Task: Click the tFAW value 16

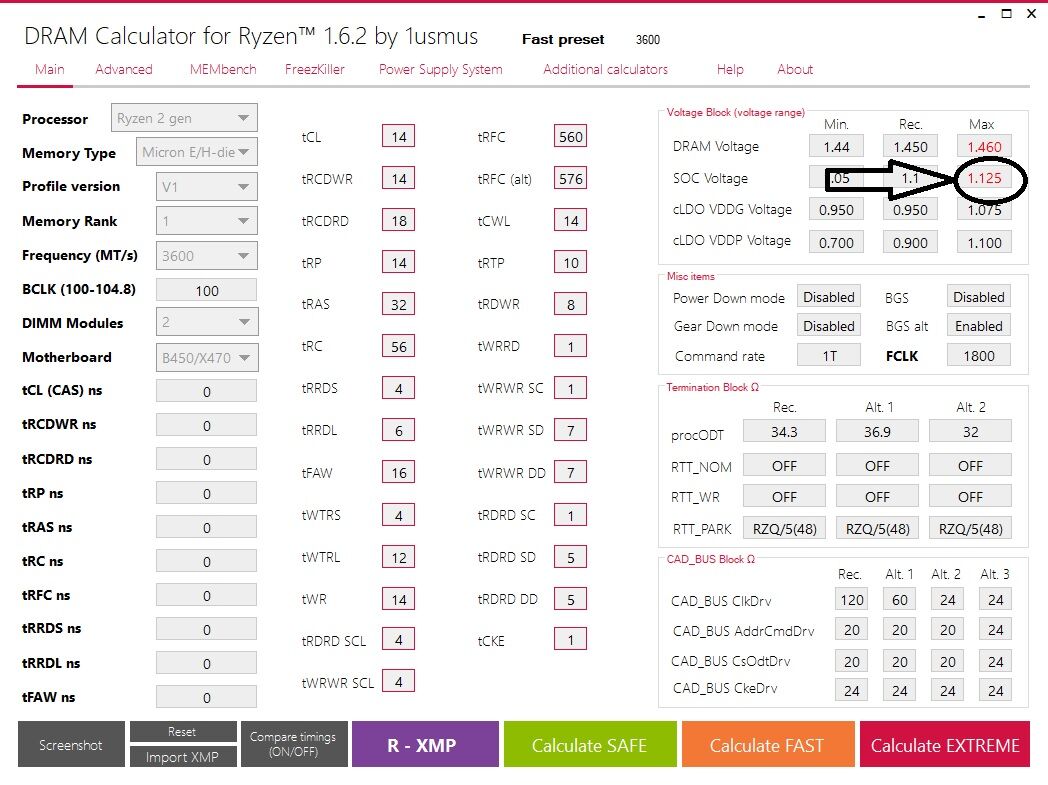Action: 398,472
